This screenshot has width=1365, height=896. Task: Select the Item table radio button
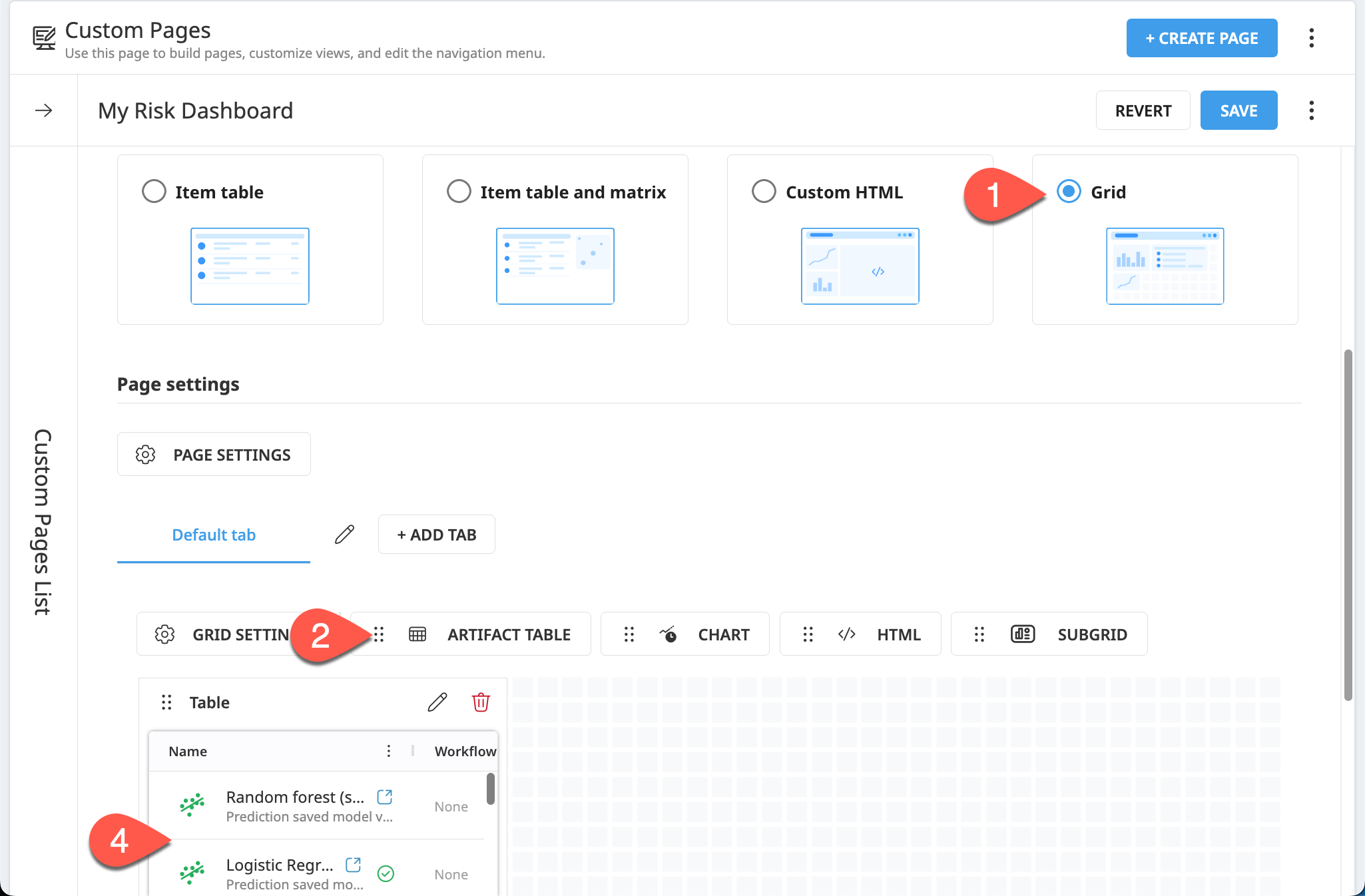coord(154,192)
